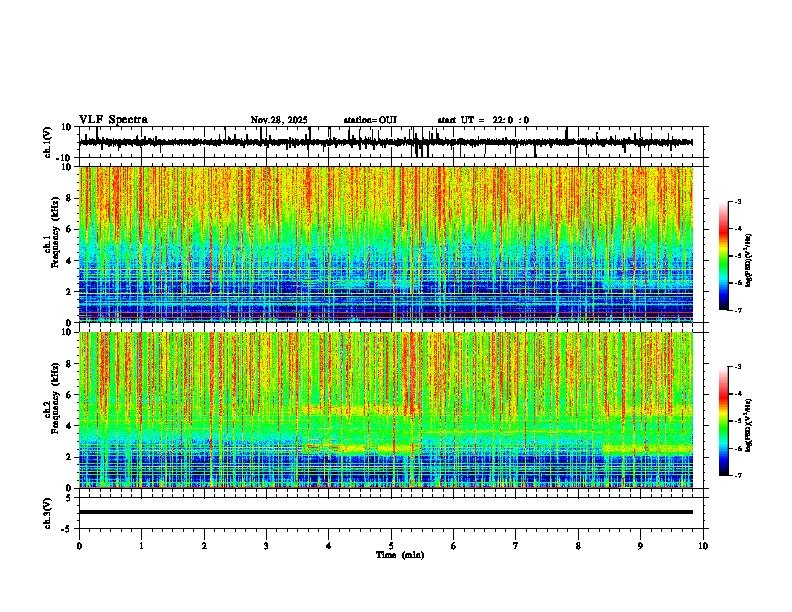This screenshot has height=612, width=792.
Task: Click the log(PSD) label beside ch.1 color scale
Action: point(748,261)
